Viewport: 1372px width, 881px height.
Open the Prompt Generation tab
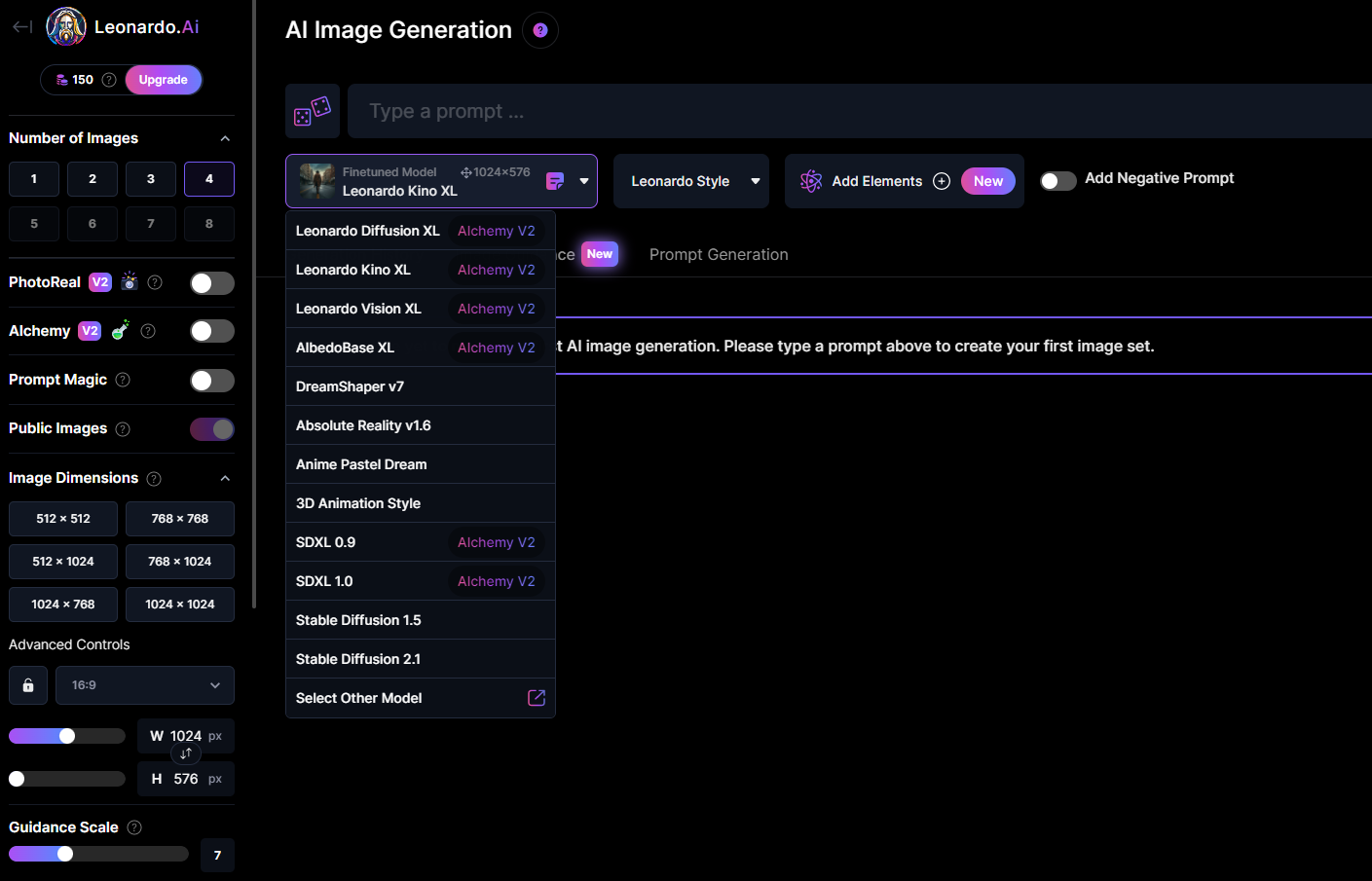[719, 255]
